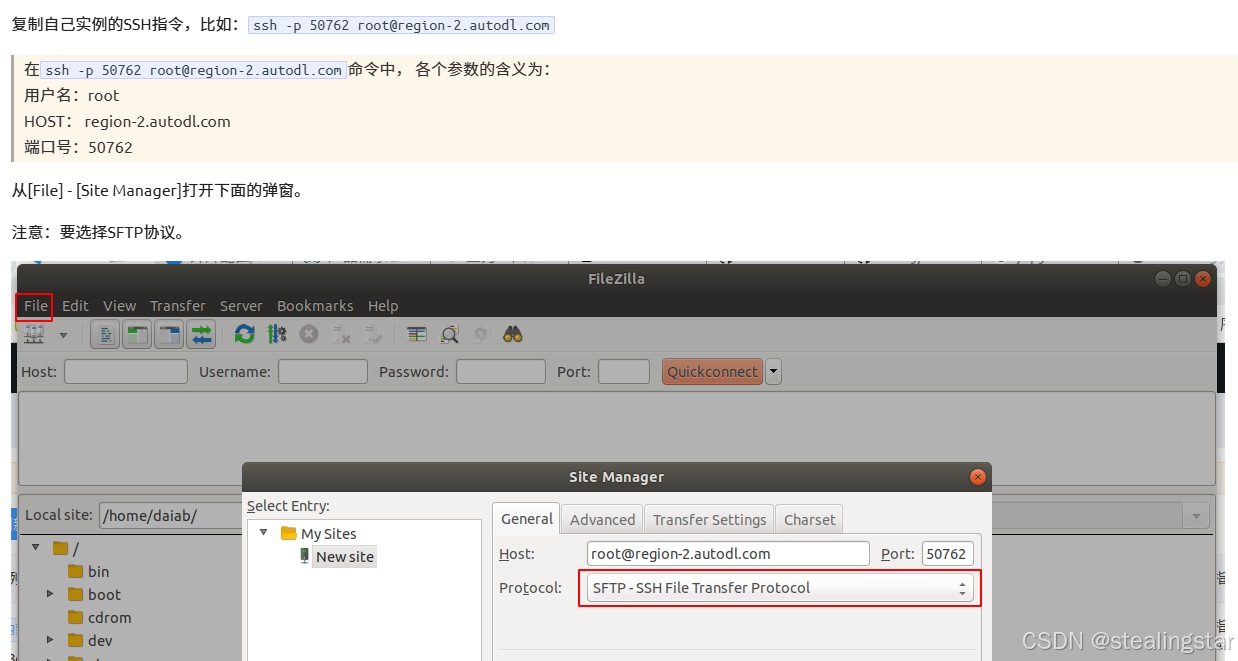Image resolution: width=1238 pixels, height=661 pixels.
Task: Toggle processing of transfer queue icon
Action: click(x=277, y=334)
